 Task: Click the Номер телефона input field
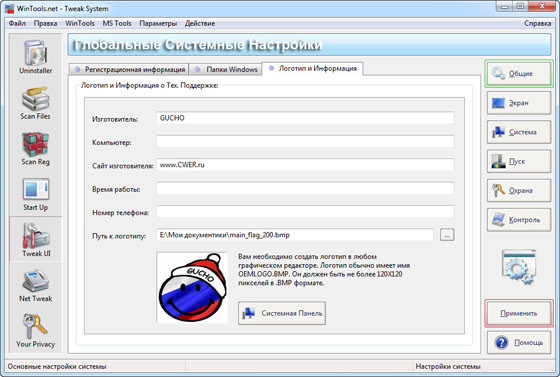tap(305, 212)
